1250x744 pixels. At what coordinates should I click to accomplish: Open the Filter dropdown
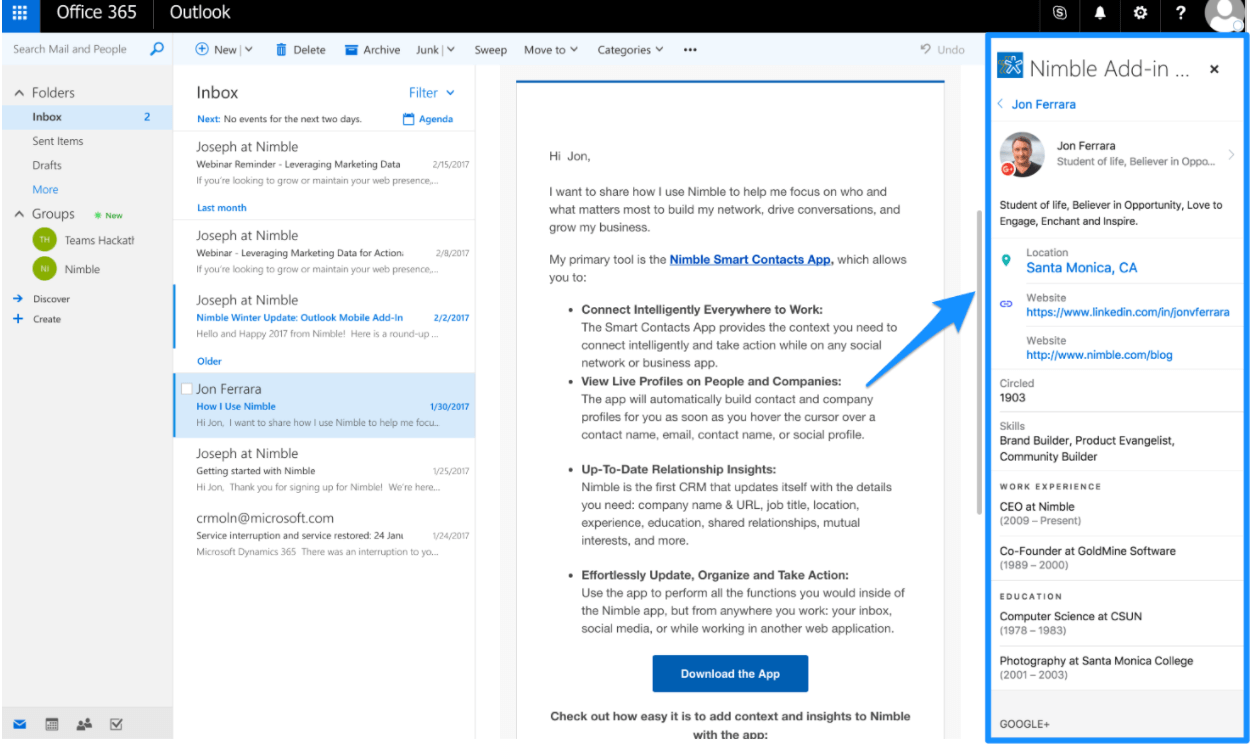click(432, 93)
